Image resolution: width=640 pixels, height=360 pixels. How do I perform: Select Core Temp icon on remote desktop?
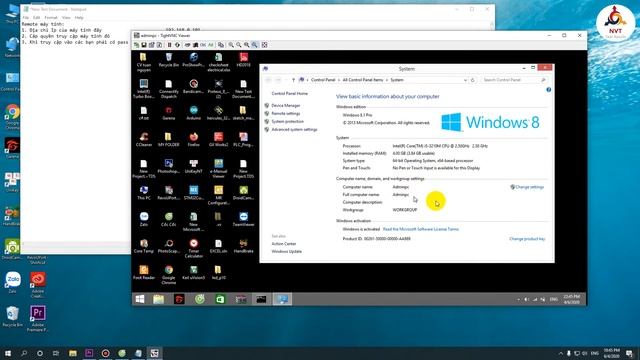(144, 246)
